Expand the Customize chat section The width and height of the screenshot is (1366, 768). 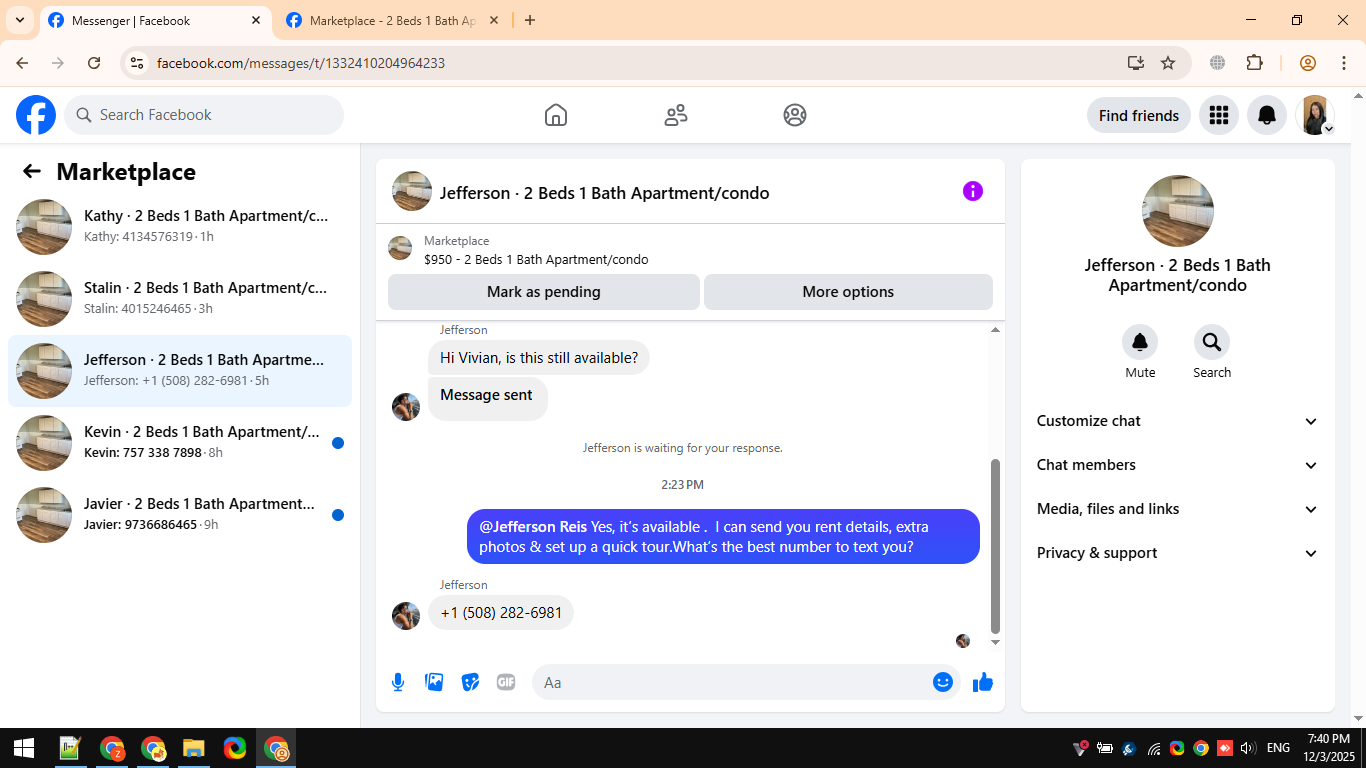click(x=1177, y=421)
